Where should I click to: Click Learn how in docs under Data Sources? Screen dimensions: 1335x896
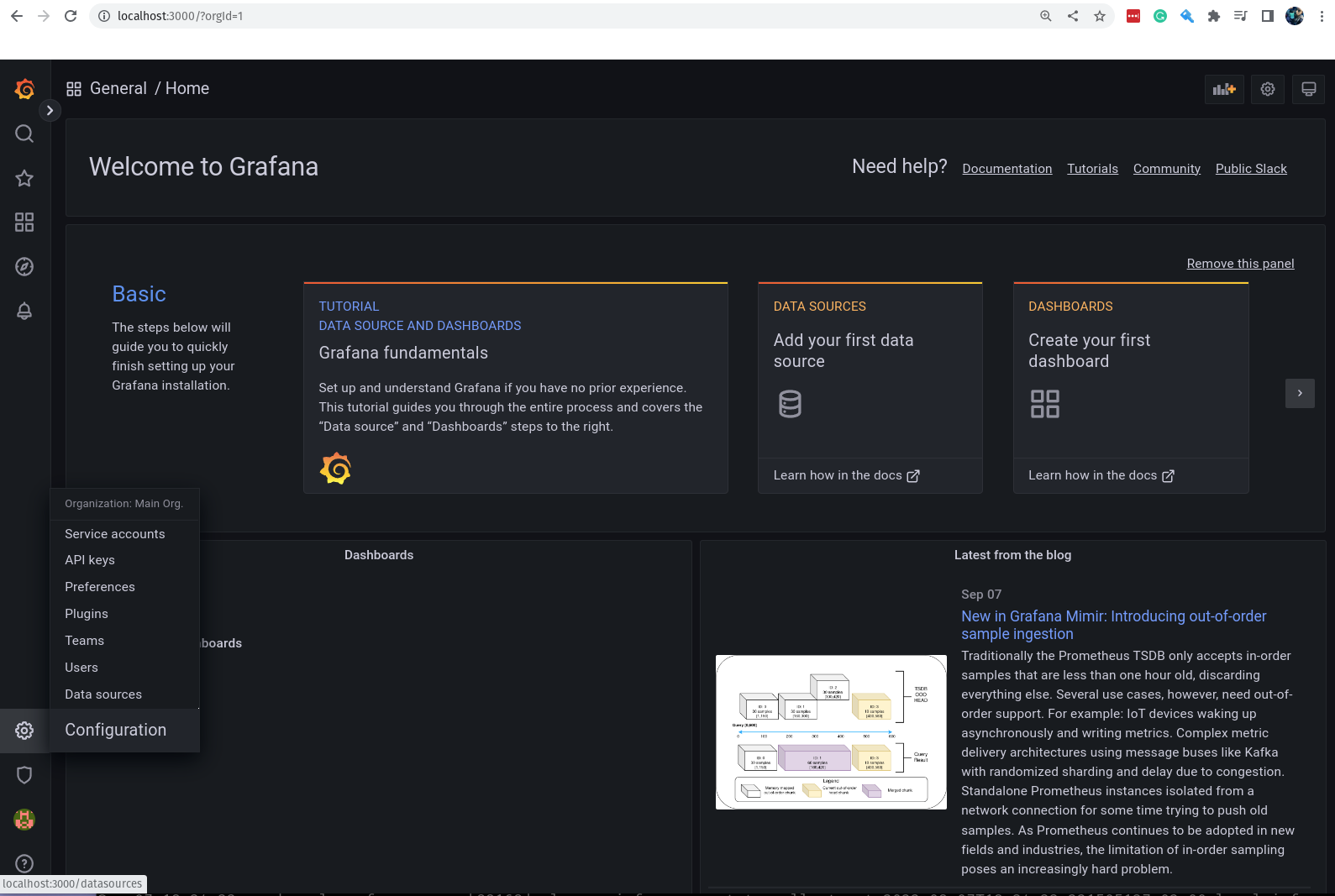(x=846, y=475)
